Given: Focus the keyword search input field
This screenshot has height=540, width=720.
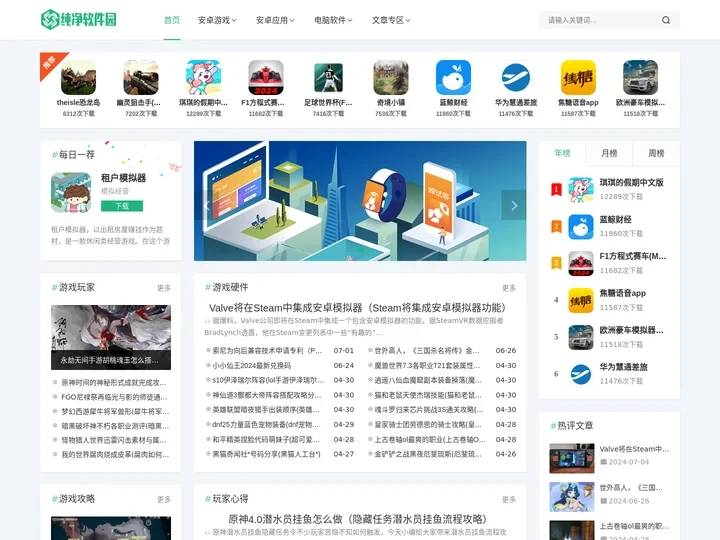Looking at the screenshot, I should 602,20.
